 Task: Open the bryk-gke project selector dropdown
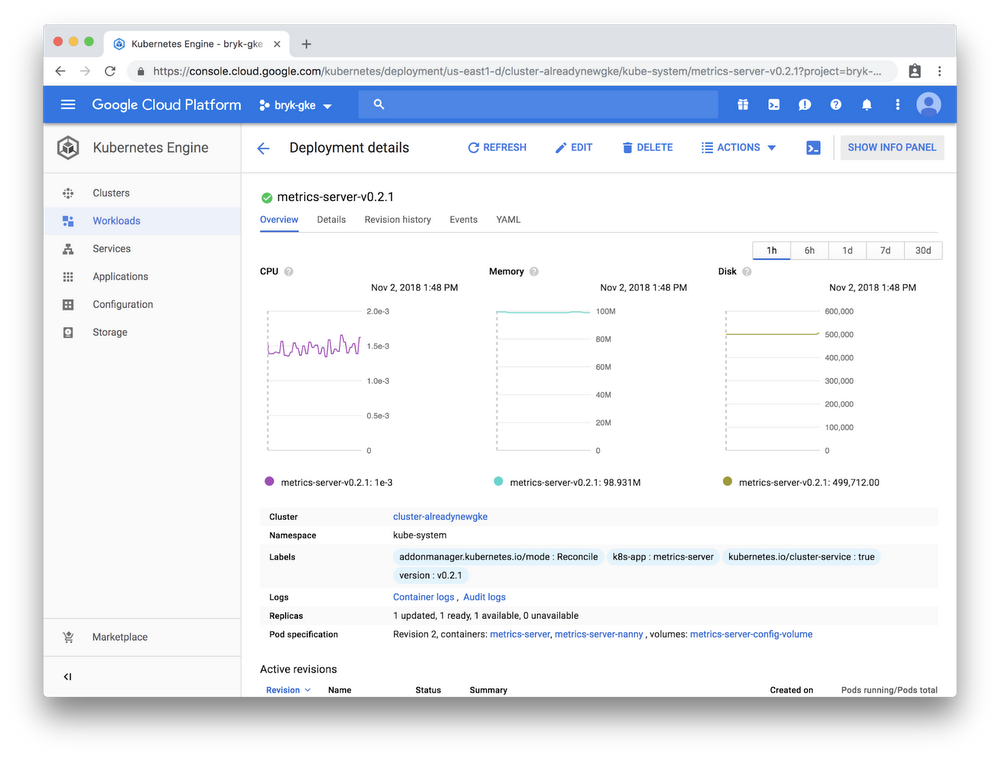point(295,105)
